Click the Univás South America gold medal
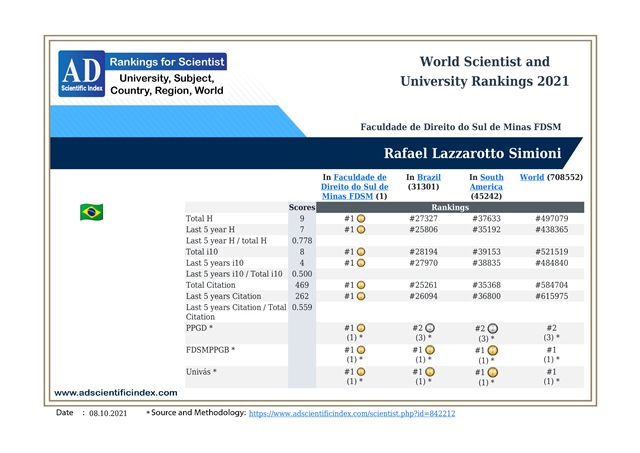The image size is (640, 453). coord(493,372)
